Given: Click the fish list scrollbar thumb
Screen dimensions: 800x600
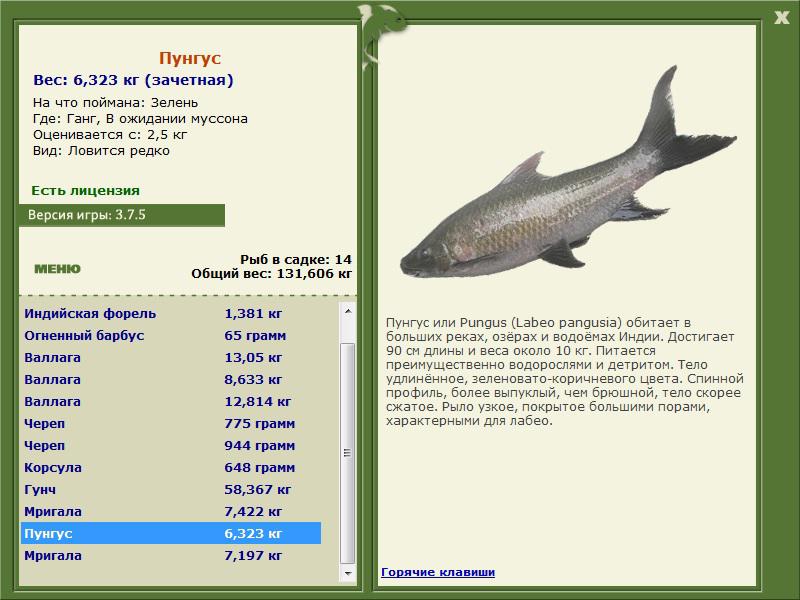Looking at the screenshot, I should 347,453.
